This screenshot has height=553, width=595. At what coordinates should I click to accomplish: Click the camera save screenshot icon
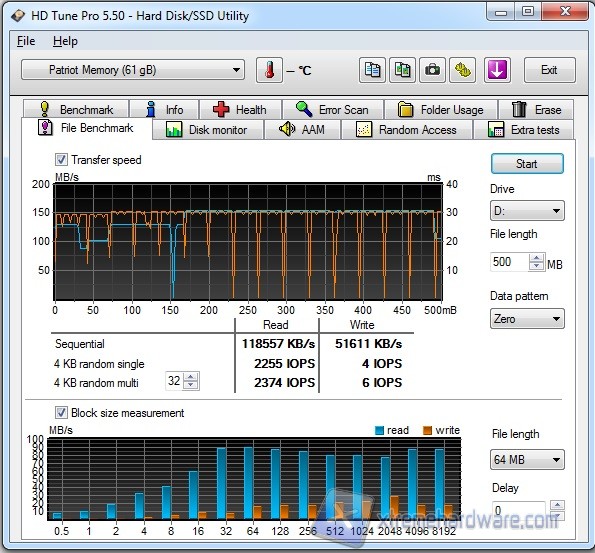(x=433, y=70)
